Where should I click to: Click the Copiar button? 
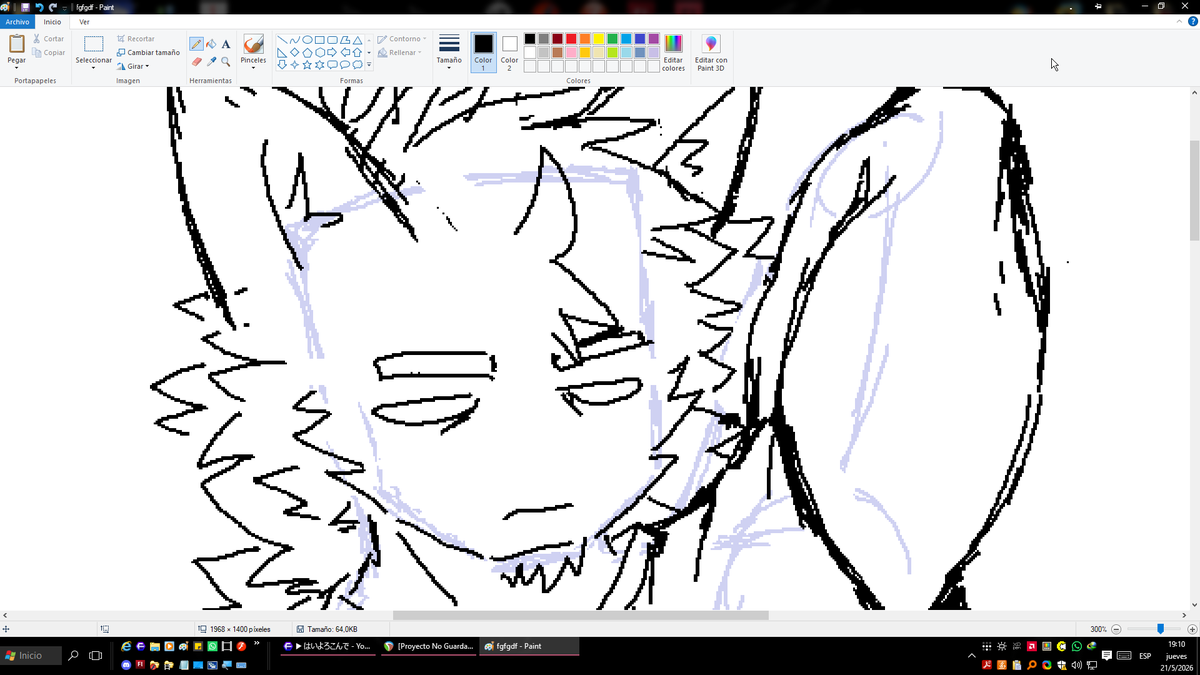click(48, 53)
